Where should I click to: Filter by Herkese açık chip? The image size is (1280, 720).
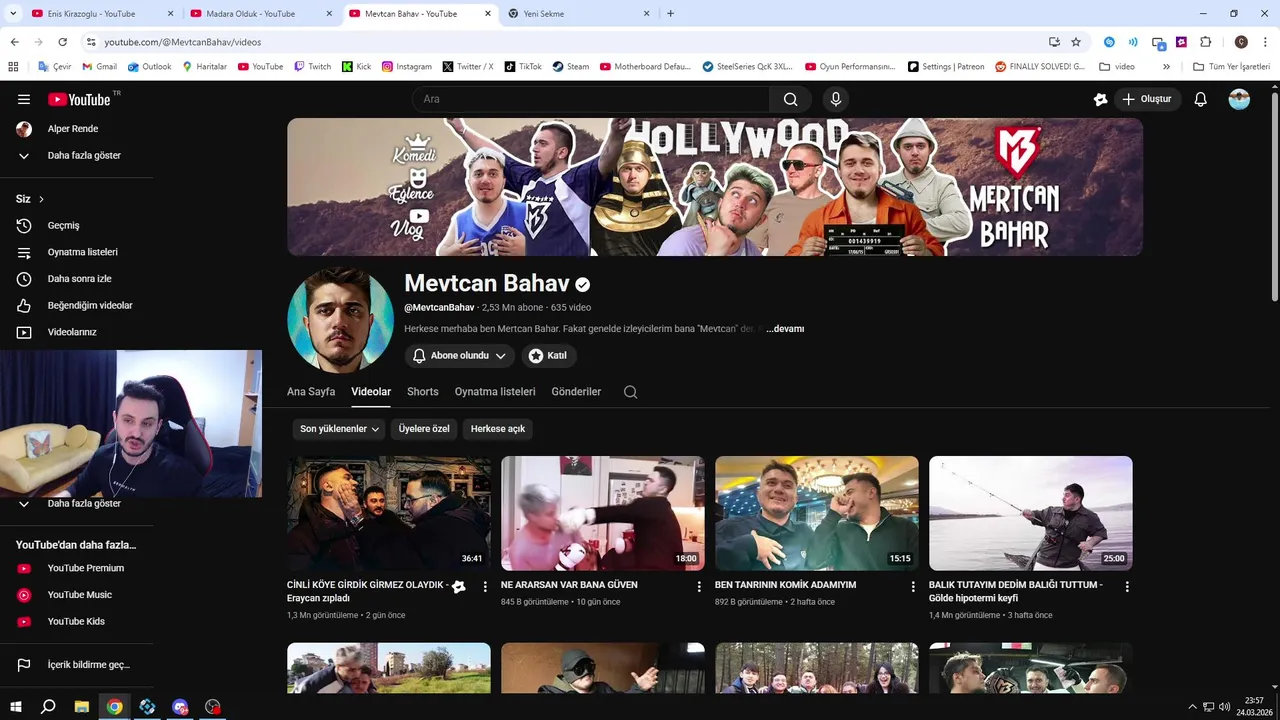click(498, 429)
